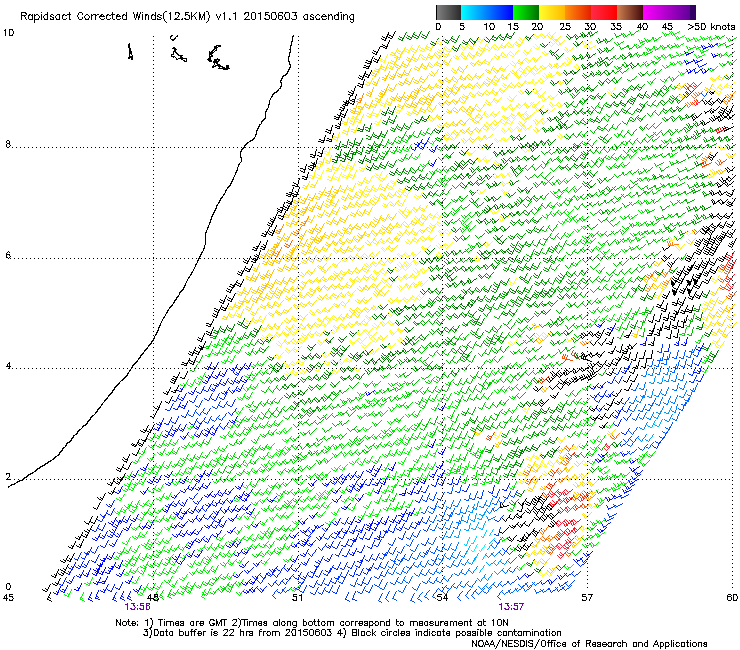Click the cyan-to-blue 5–15 knots legend swatch
This screenshot has height=650, width=740.
point(487,12)
